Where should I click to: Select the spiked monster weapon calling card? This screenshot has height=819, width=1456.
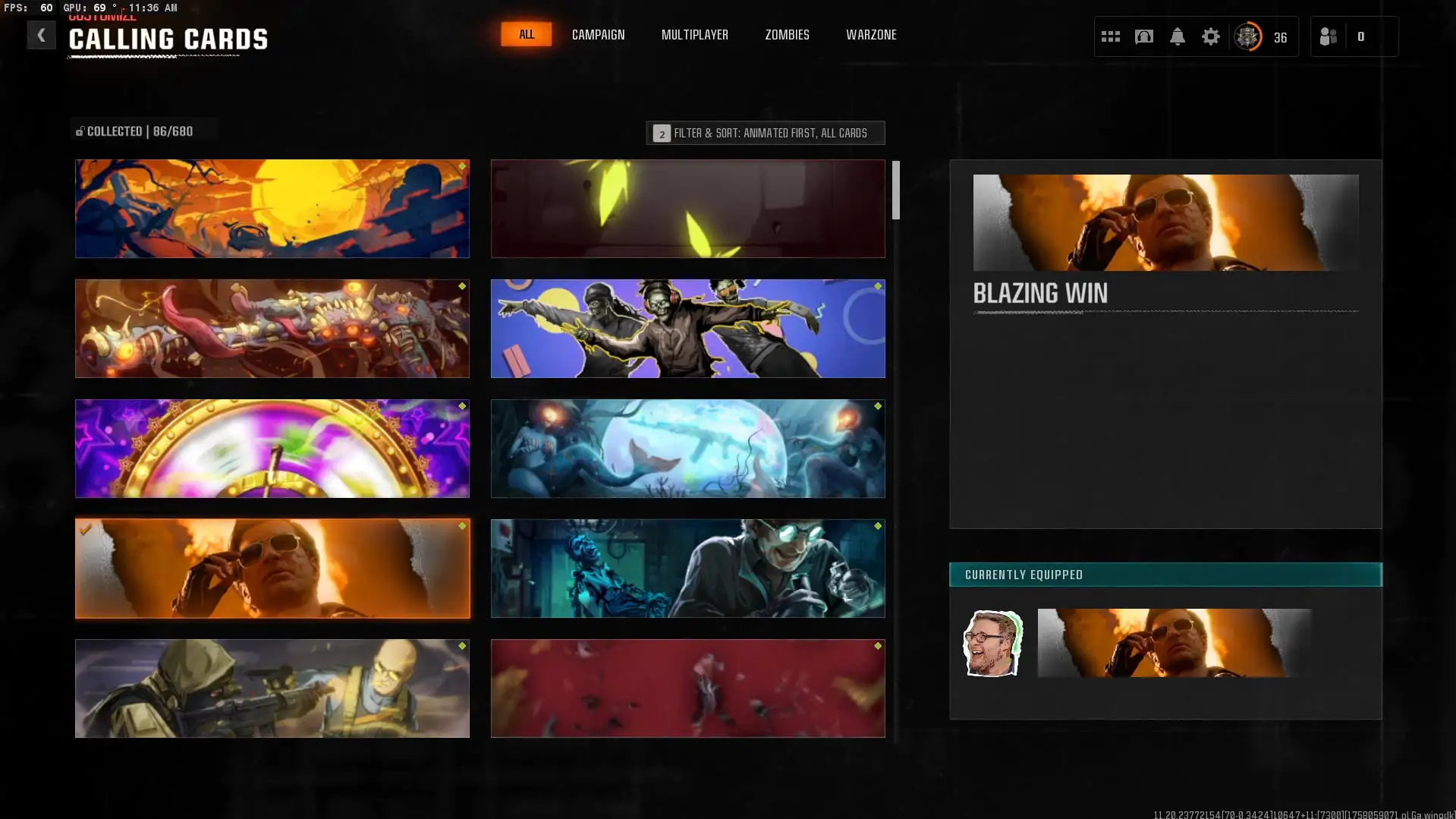point(272,329)
